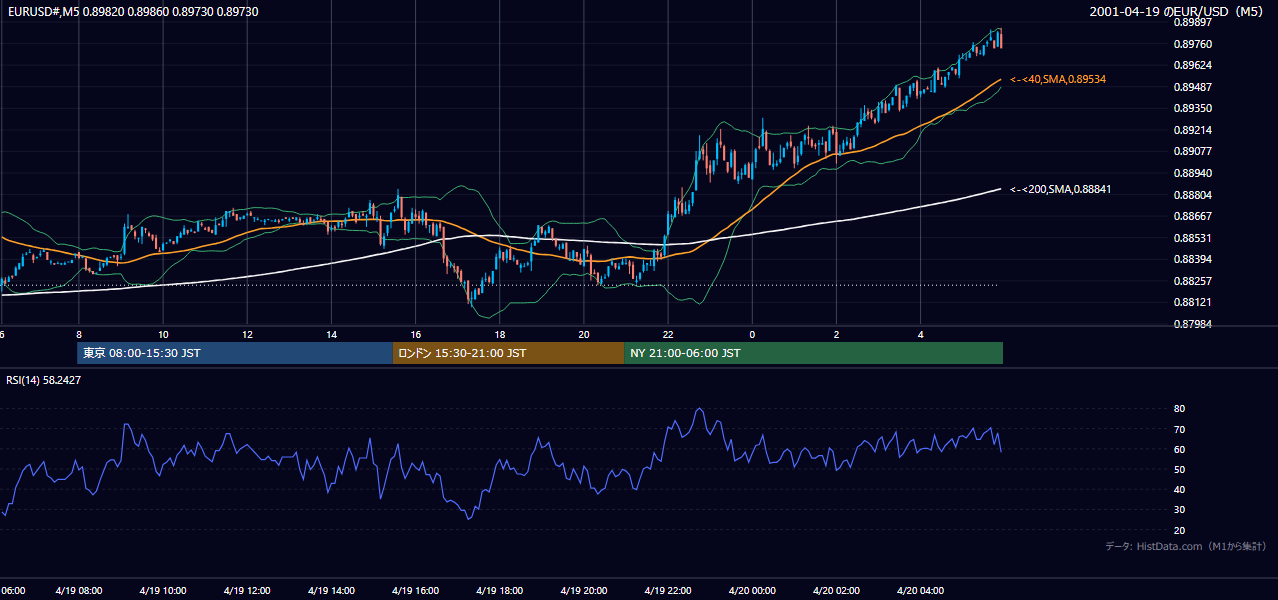The image size is (1278, 600).
Task: Click hour 10 label under the price chart
Action: coord(163,335)
